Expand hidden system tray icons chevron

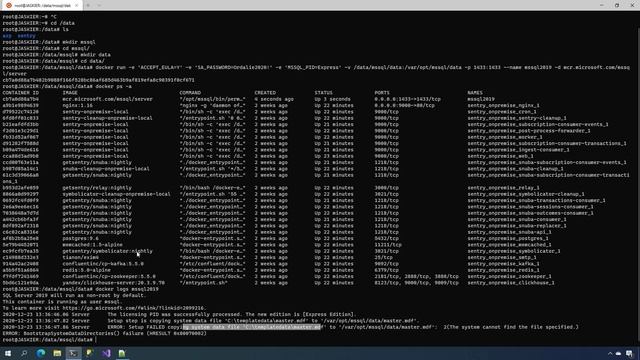click(610, 354)
